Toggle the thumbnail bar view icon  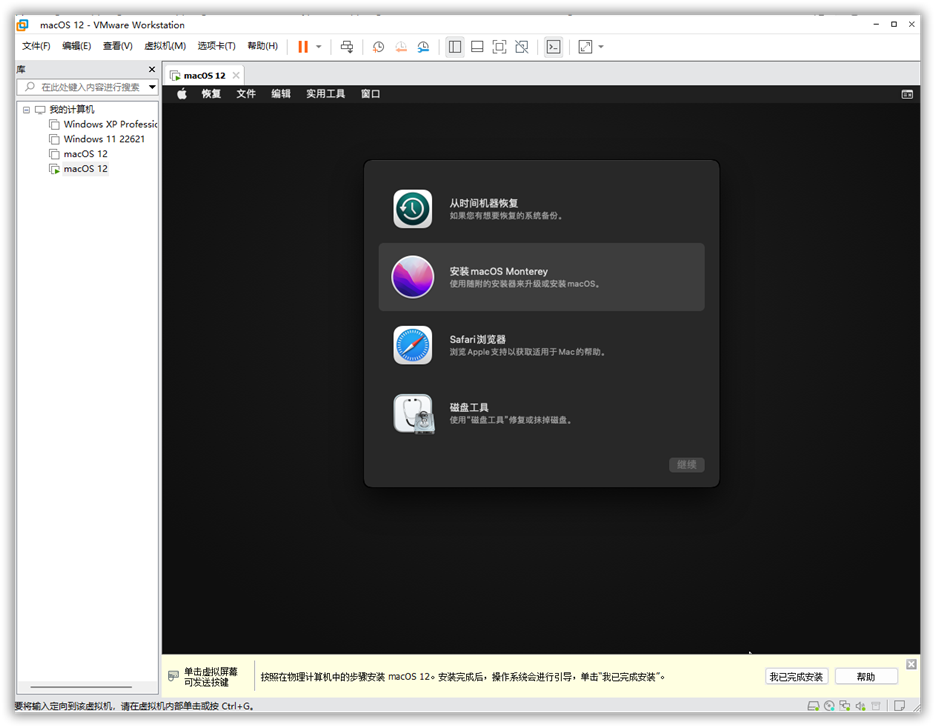click(477, 47)
